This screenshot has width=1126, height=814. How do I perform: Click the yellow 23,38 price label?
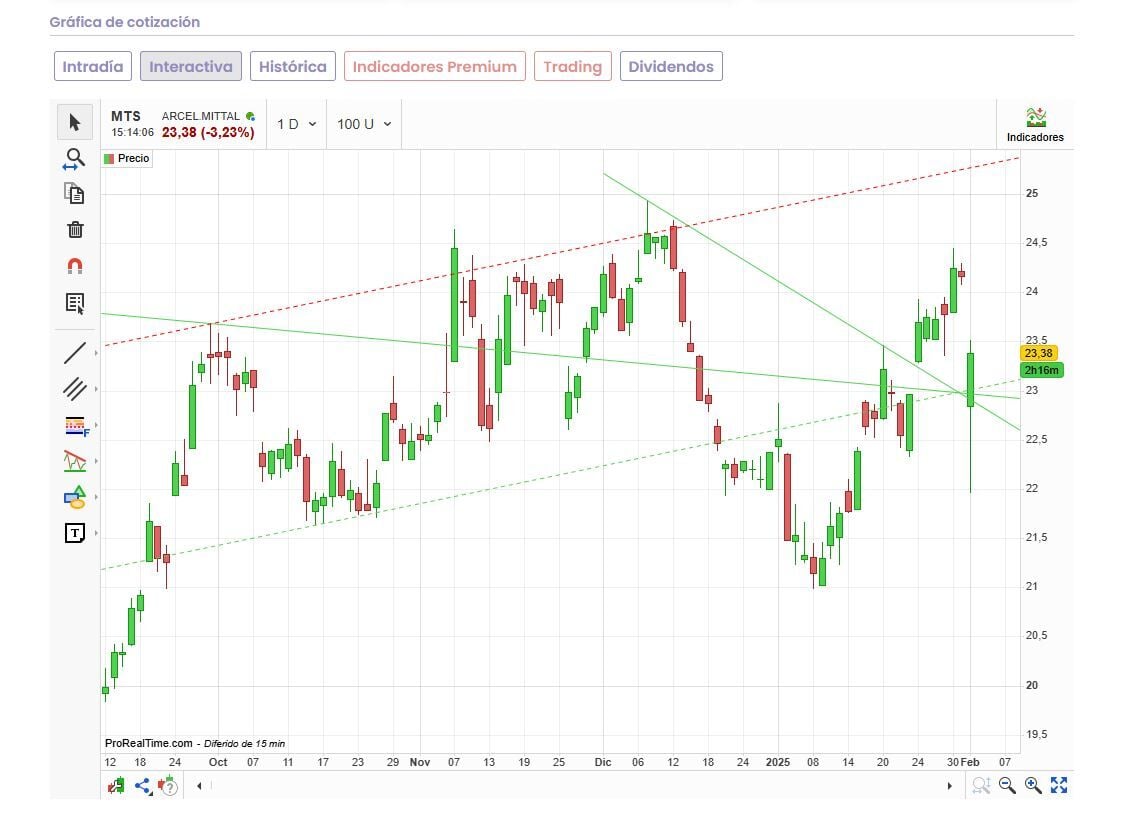pyautogui.click(x=1038, y=353)
